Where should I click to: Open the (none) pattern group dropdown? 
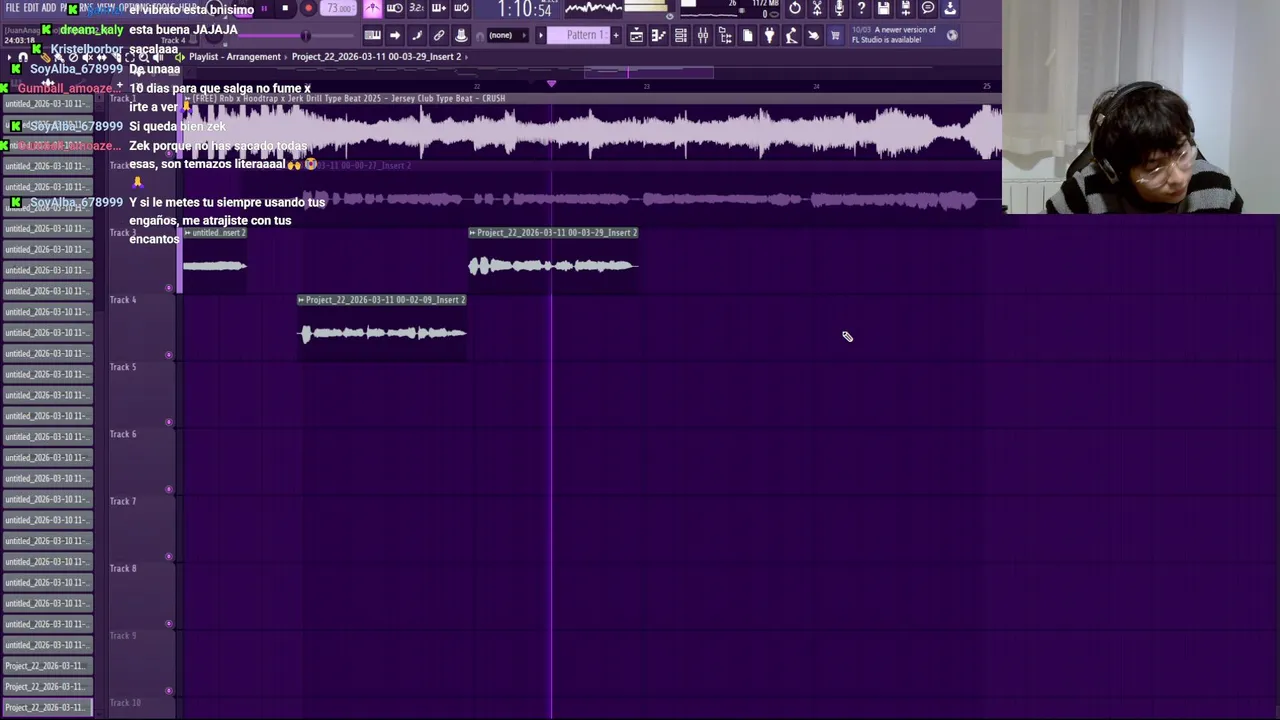(x=508, y=36)
